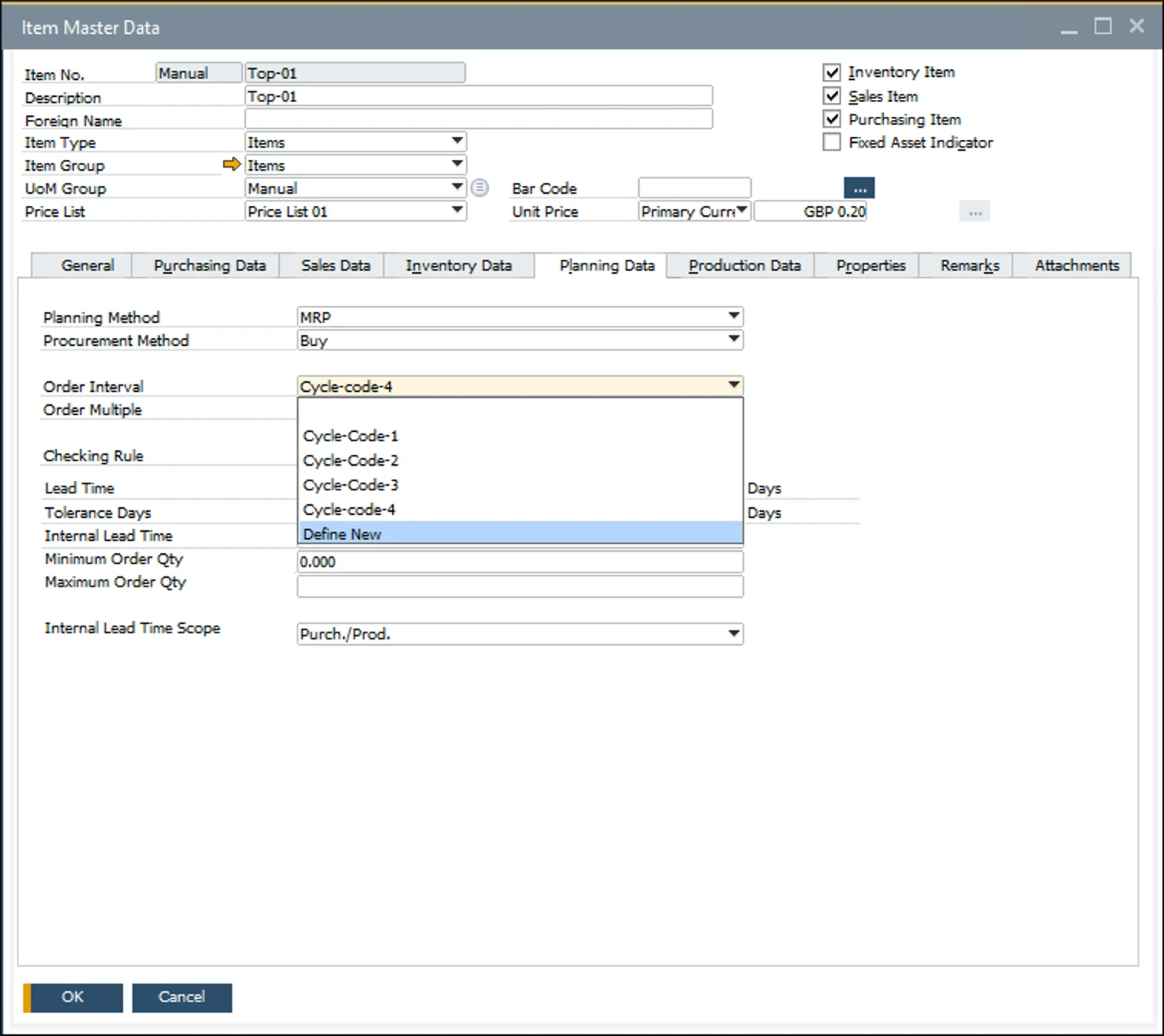Open the dark Bar Code browse button
Screen dimensions: 1164x1036
point(859,188)
